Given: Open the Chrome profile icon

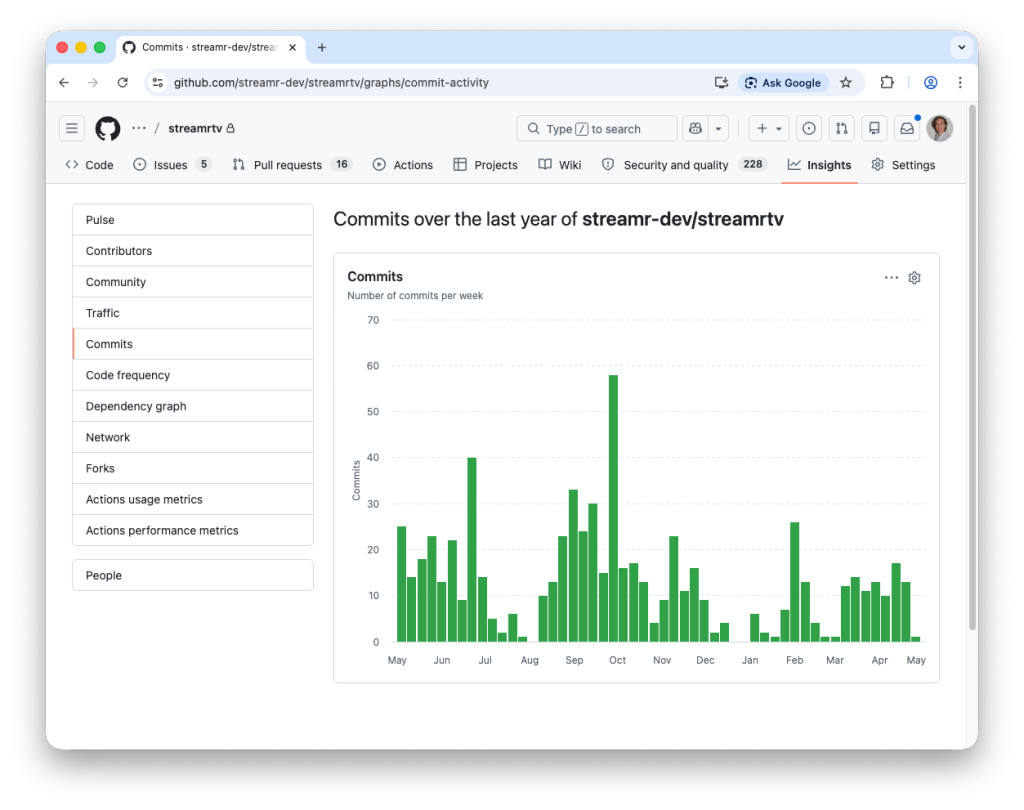Looking at the screenshot, I should 931,82.
